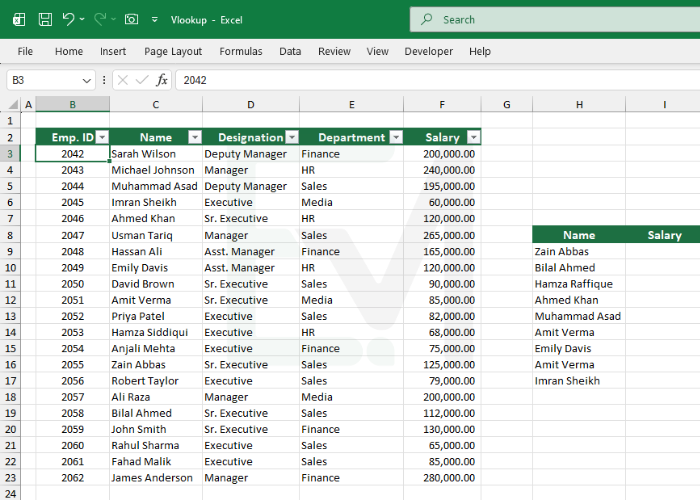The image size is (700, 500).
Task: Select cell Asst. Manager for Hassan Ali
Action: click(251, 251)
